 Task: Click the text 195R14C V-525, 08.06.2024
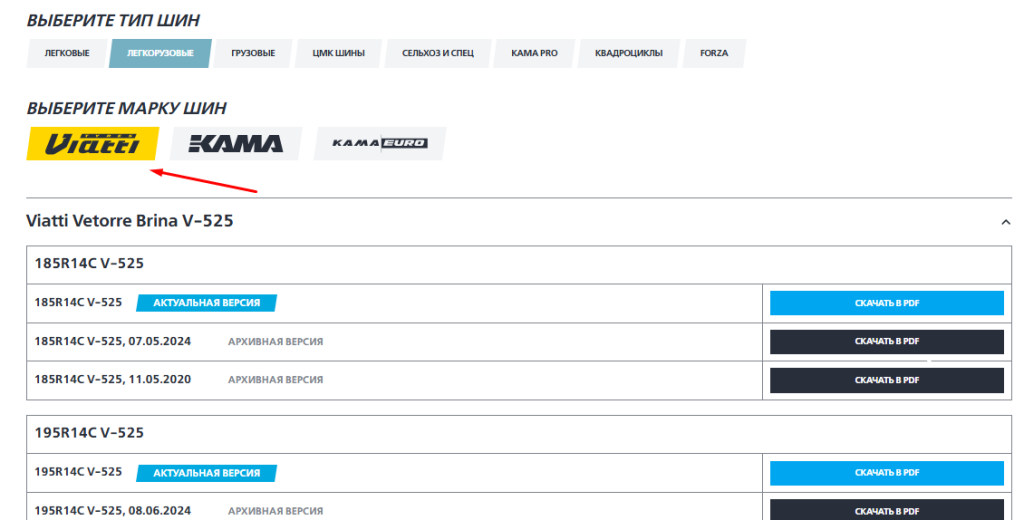tap(112, 511)
